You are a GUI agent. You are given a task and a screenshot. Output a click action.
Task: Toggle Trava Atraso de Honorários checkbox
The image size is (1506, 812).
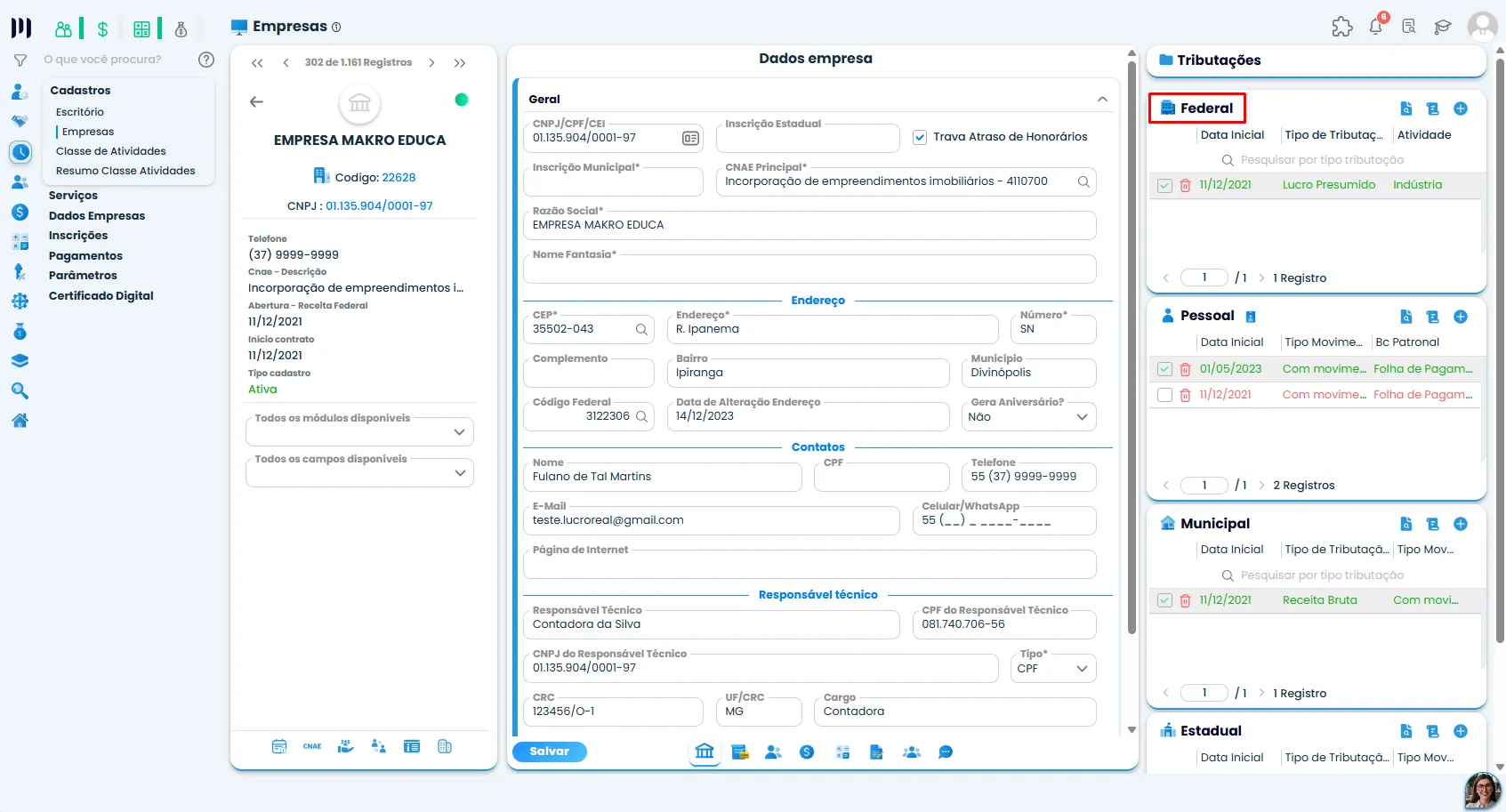coord(920,137)
